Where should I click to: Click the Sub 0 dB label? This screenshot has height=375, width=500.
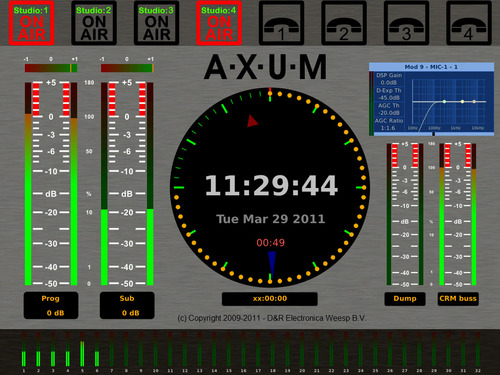point(127,305)
